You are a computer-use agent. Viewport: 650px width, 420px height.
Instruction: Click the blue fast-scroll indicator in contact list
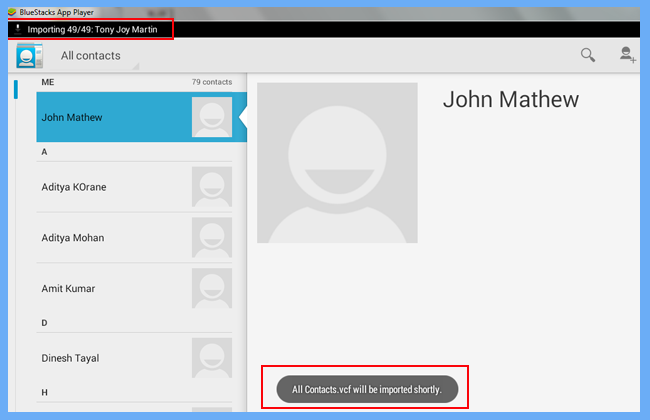[16, 90]
